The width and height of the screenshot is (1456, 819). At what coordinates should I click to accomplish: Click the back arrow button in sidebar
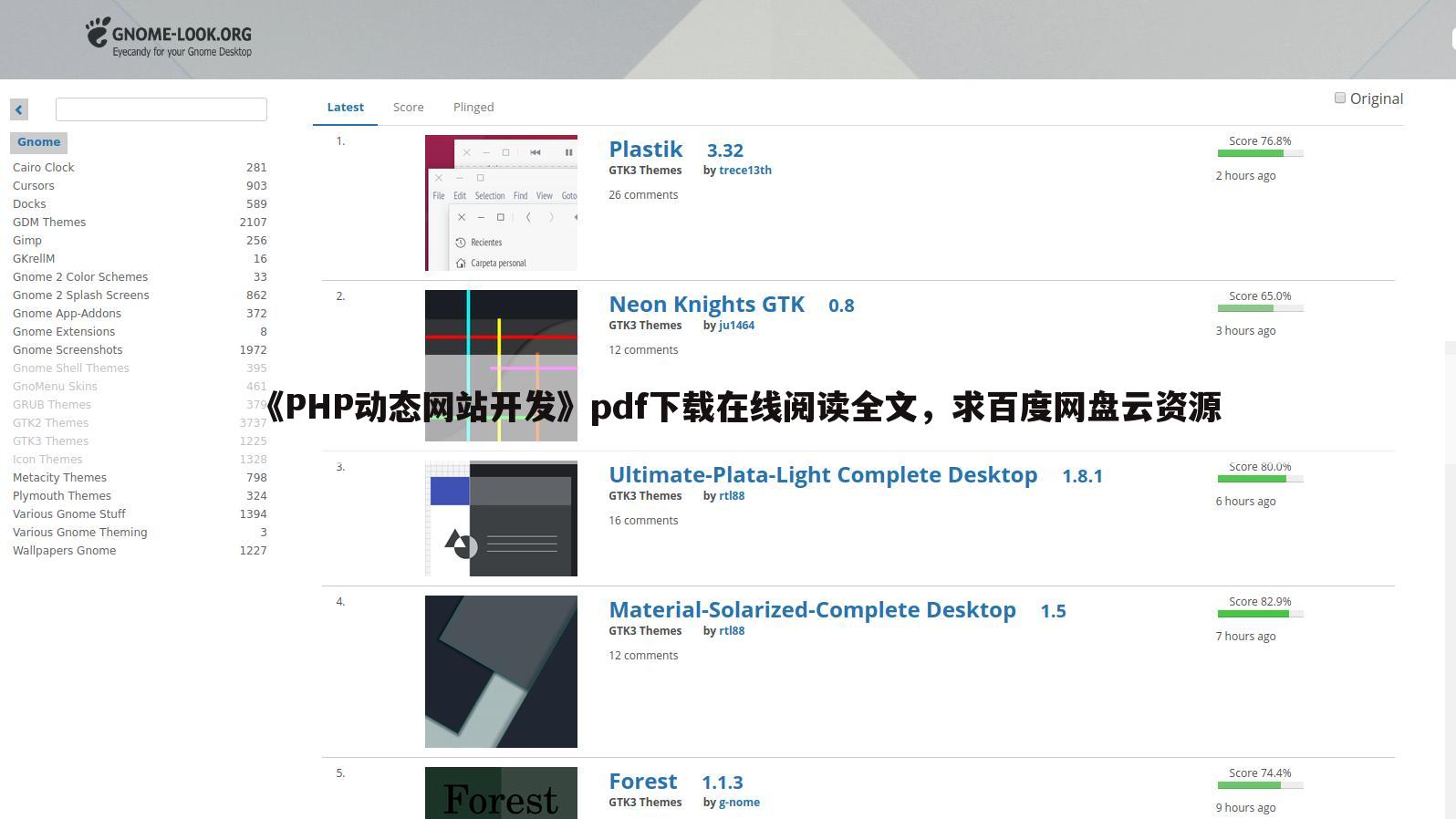(x=19, y=109)
